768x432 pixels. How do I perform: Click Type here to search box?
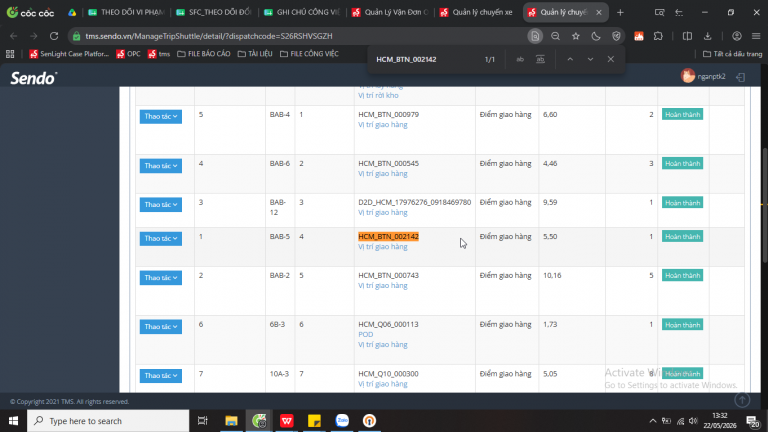(108, 421)
